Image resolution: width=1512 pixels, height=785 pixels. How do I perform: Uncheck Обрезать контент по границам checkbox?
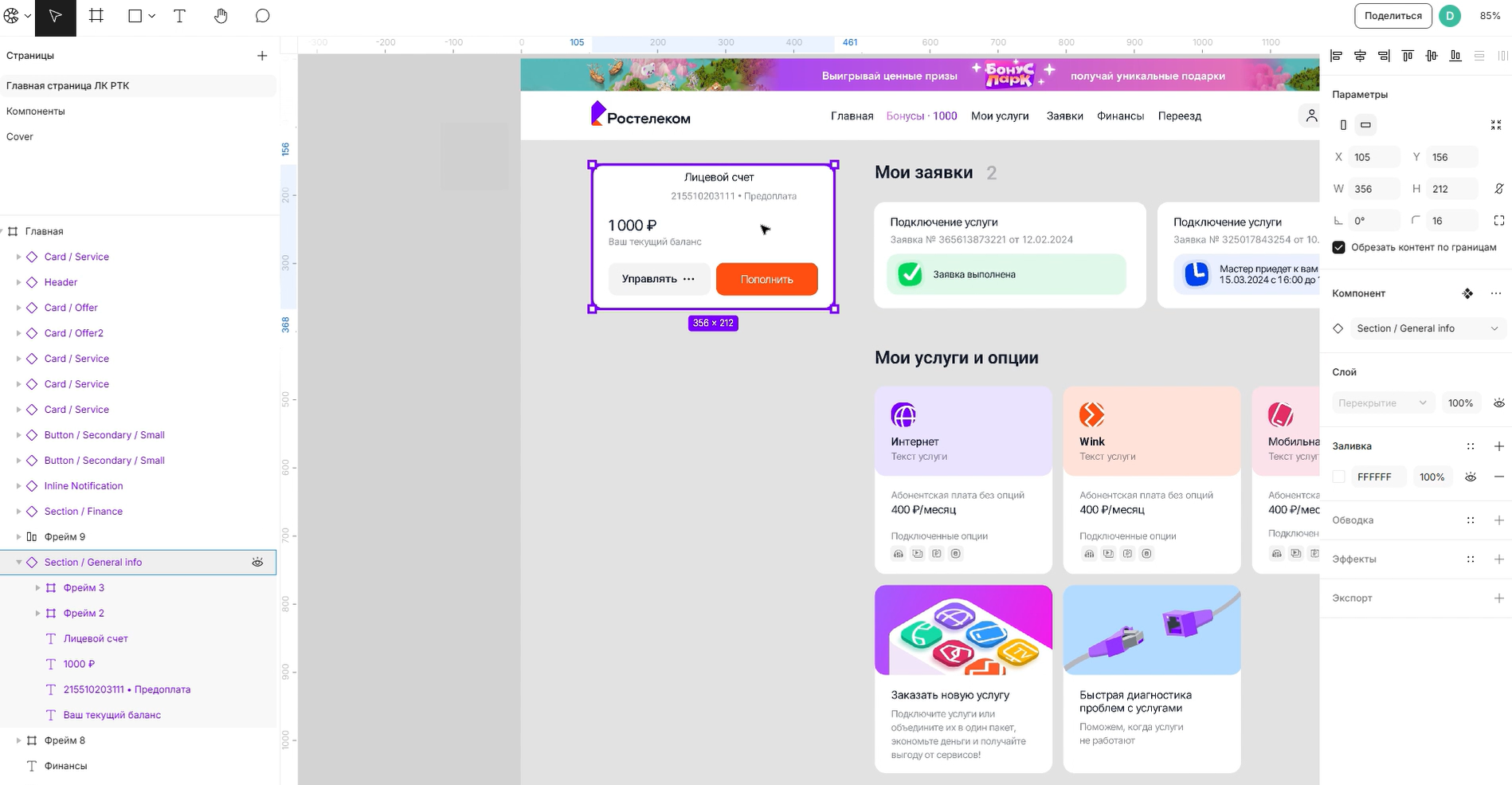[1338, 247]
